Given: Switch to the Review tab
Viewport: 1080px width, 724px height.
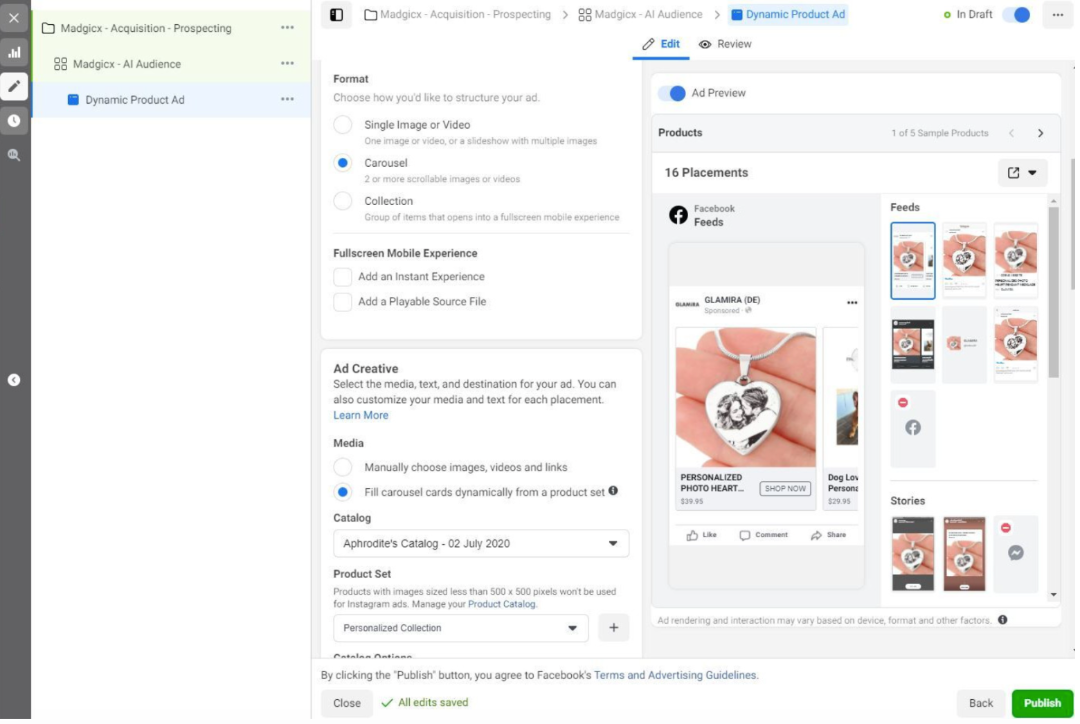Looking at the screenshot, I should (x=725, y=44).
